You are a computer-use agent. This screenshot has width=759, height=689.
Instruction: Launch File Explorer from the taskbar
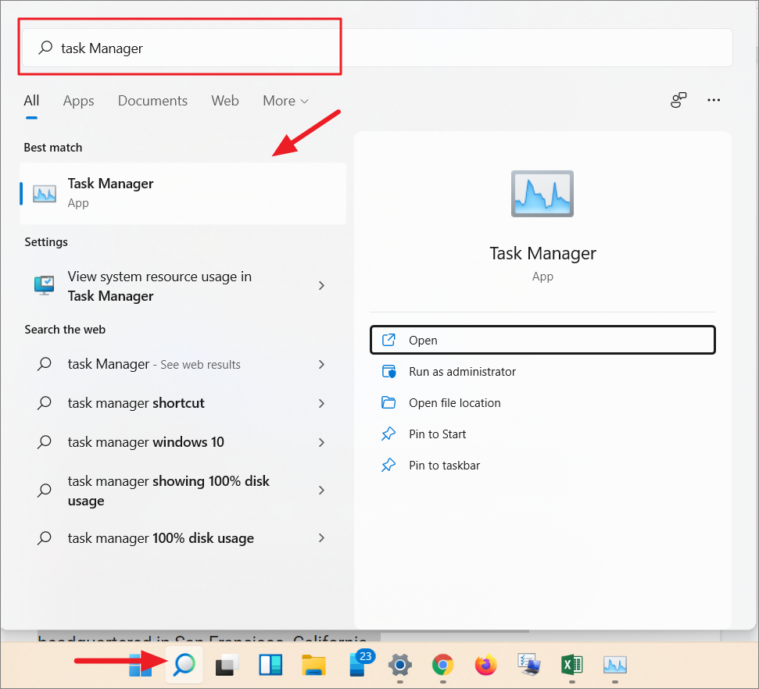(314, 664)
